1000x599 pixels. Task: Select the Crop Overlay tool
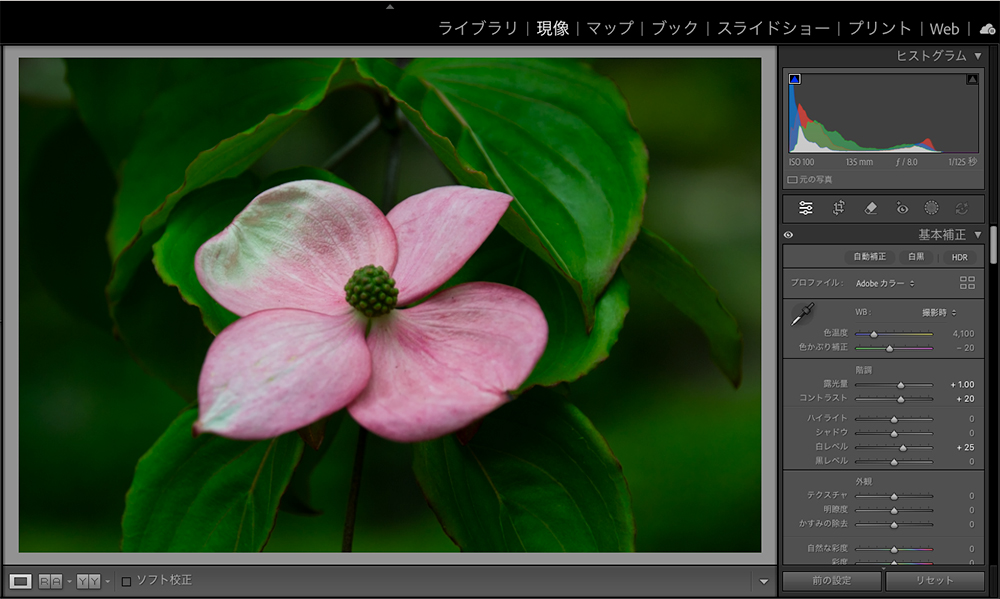838,208
